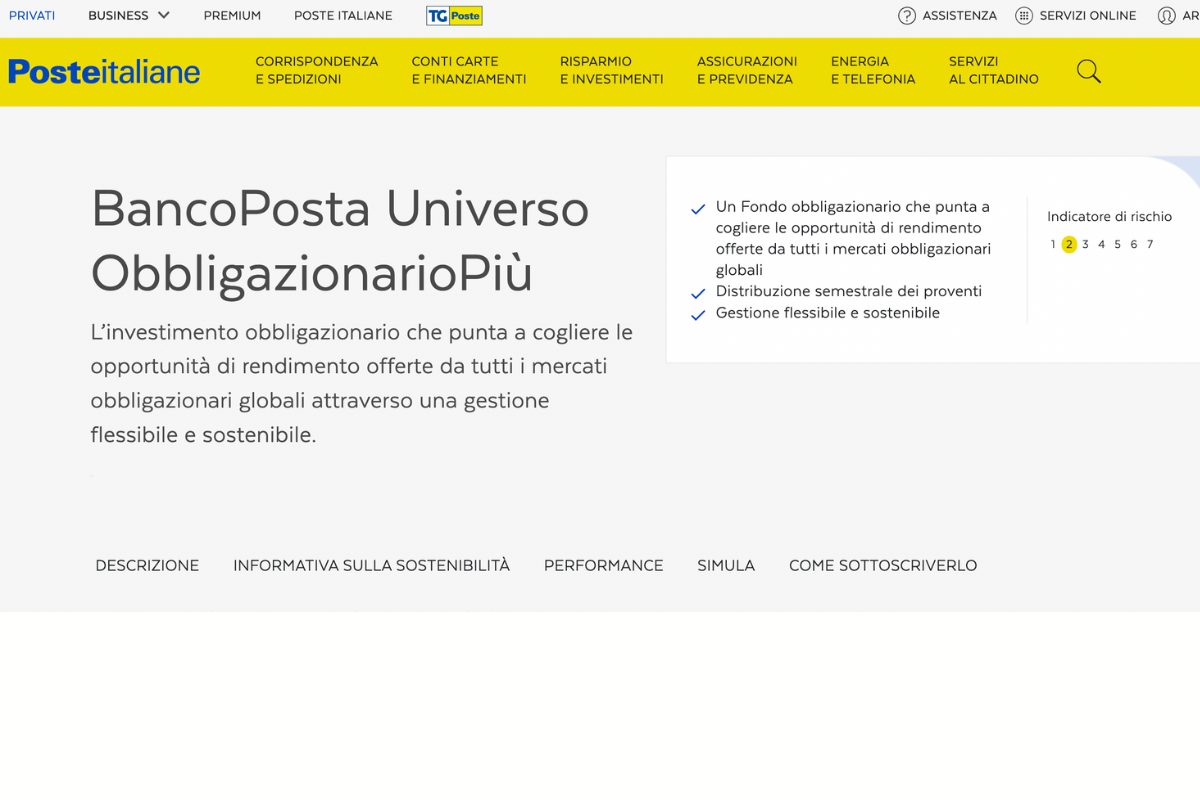This screenshot has width=1200, height=800.
Task: Open Conti Carte e Finanziamenti menu
Action: [469, 70]
